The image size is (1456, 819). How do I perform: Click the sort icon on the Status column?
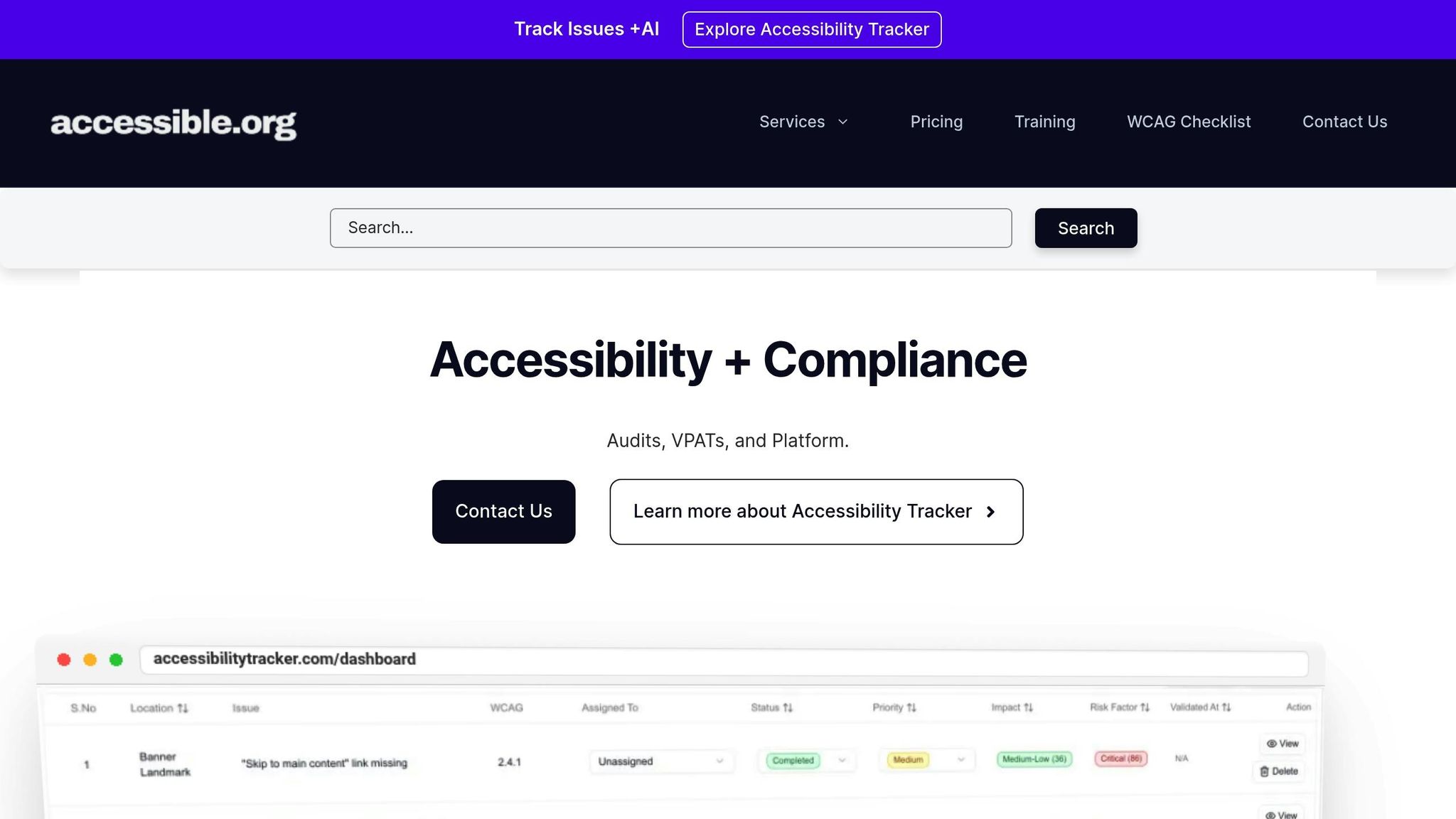click(x=788, y=707)
